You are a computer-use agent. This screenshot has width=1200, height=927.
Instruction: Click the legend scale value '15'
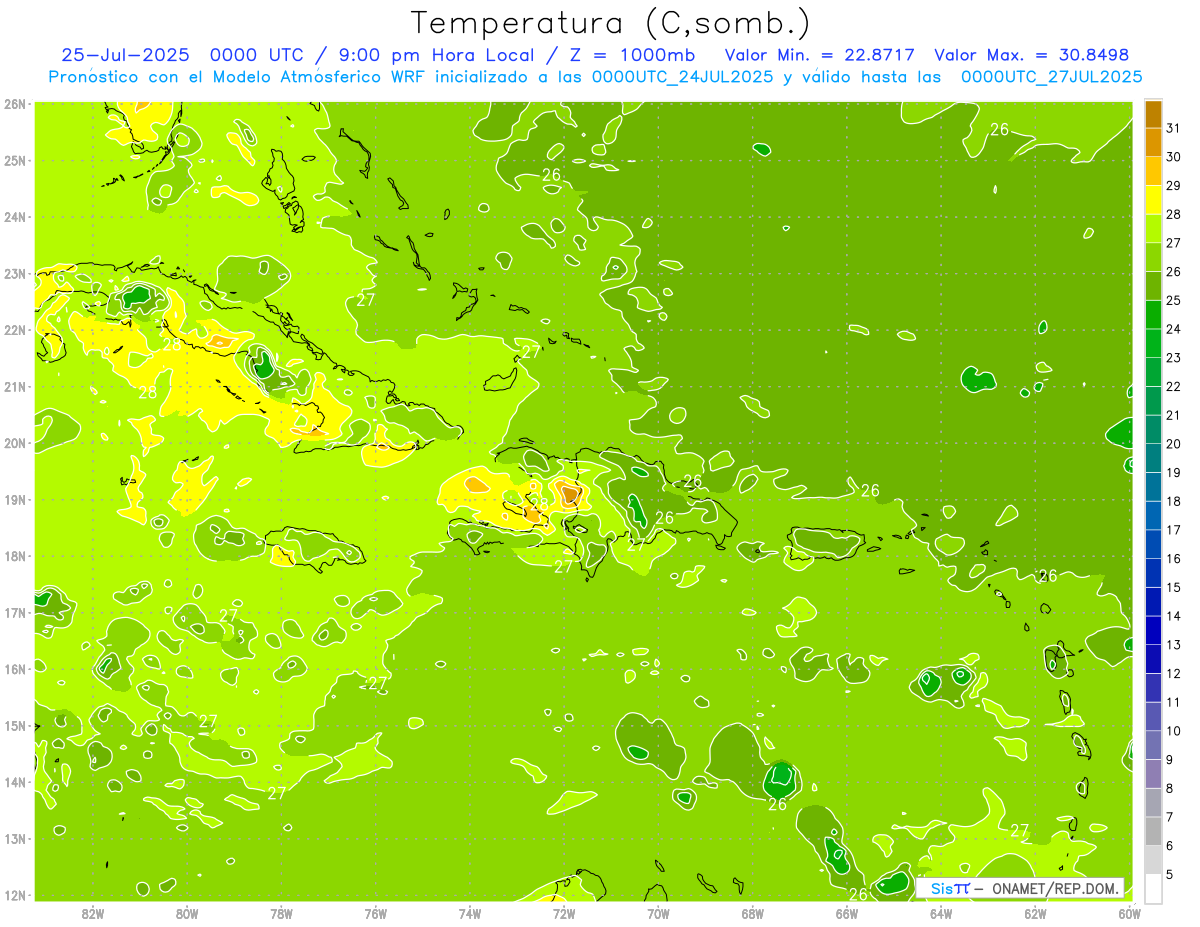pos(1174,588)
